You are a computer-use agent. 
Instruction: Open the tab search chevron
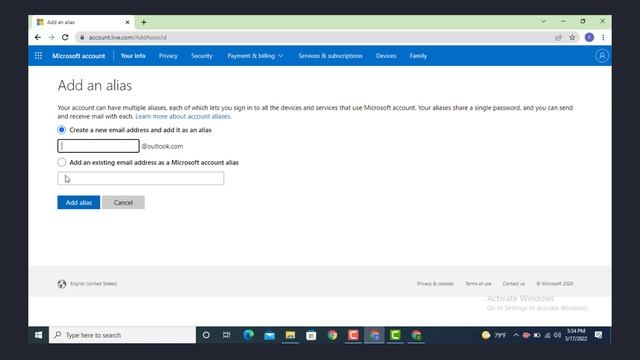543,21
